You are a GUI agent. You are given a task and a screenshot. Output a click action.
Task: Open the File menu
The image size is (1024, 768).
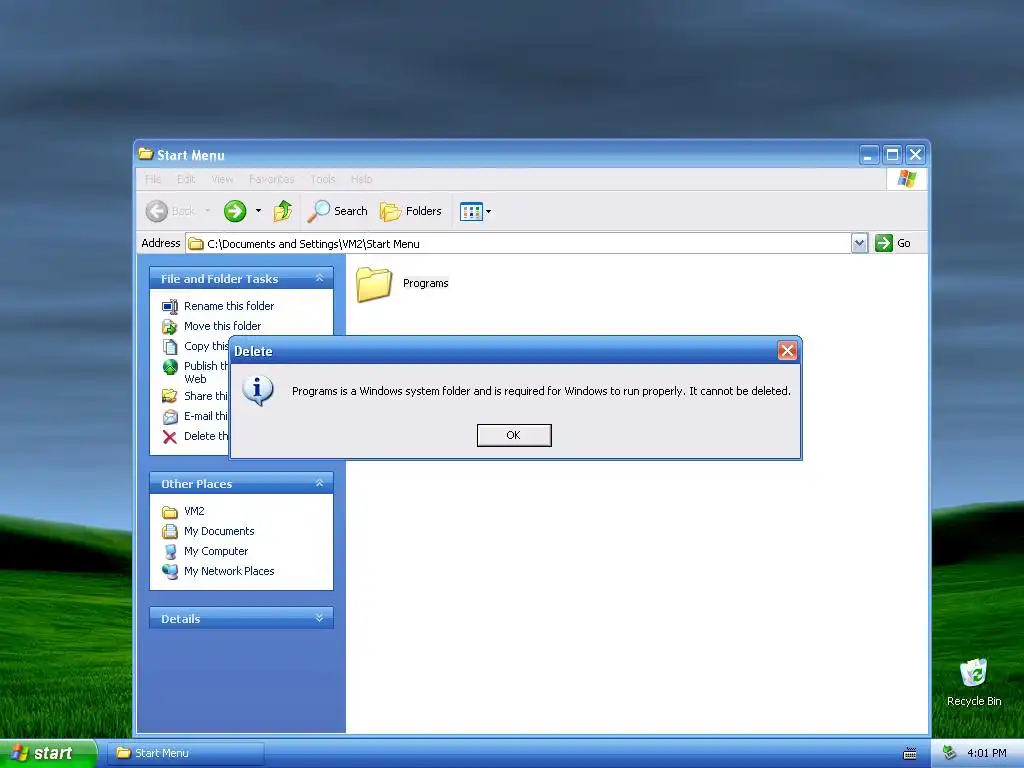(153, 179)
